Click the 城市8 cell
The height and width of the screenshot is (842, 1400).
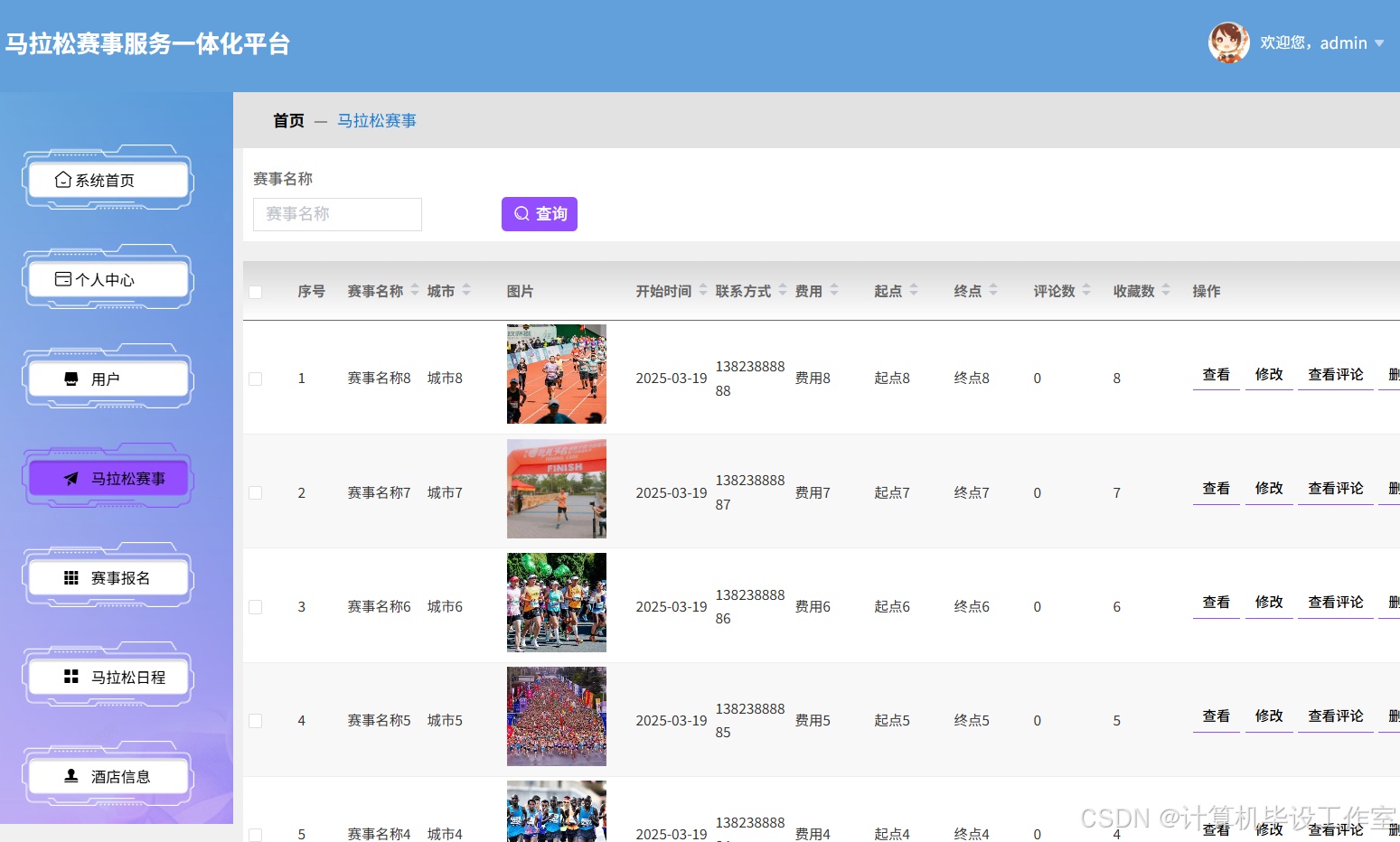click(445, 379)
